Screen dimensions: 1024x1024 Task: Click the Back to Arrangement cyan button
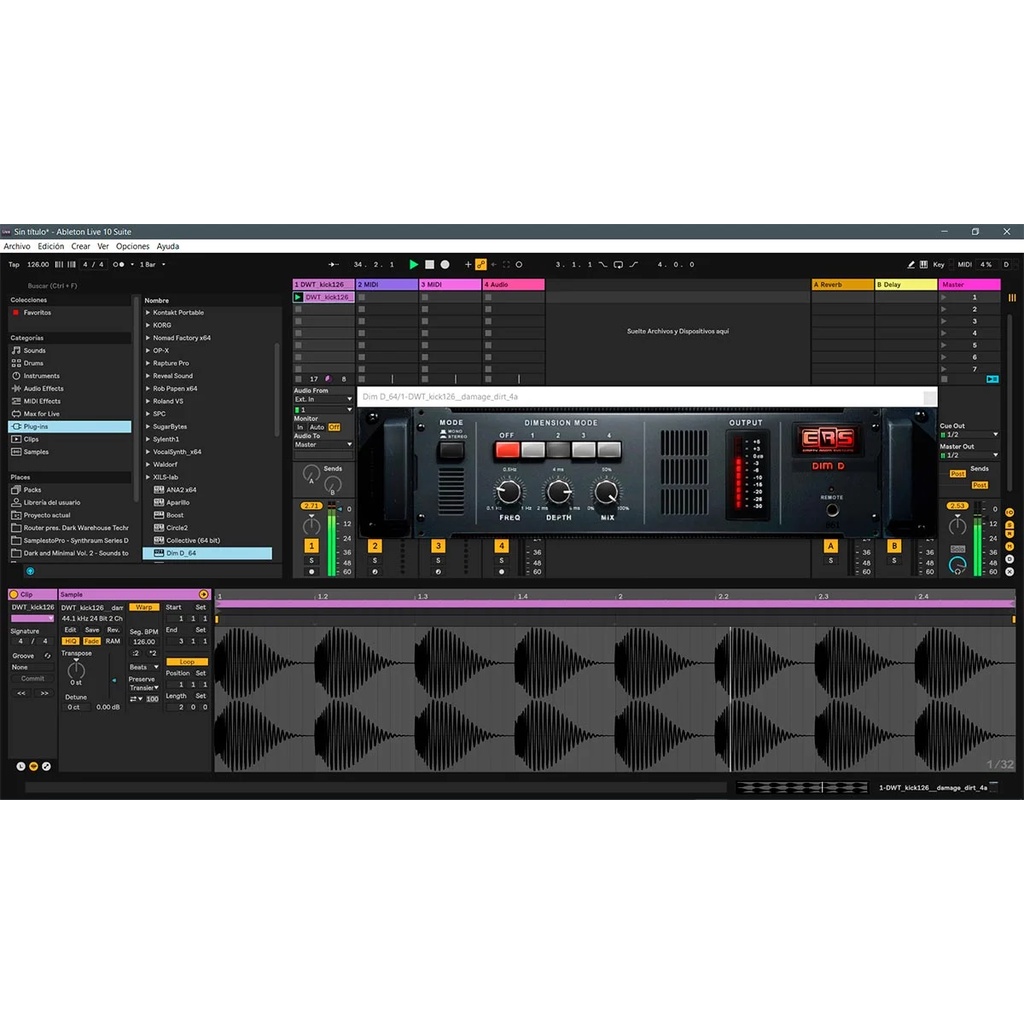992,379
